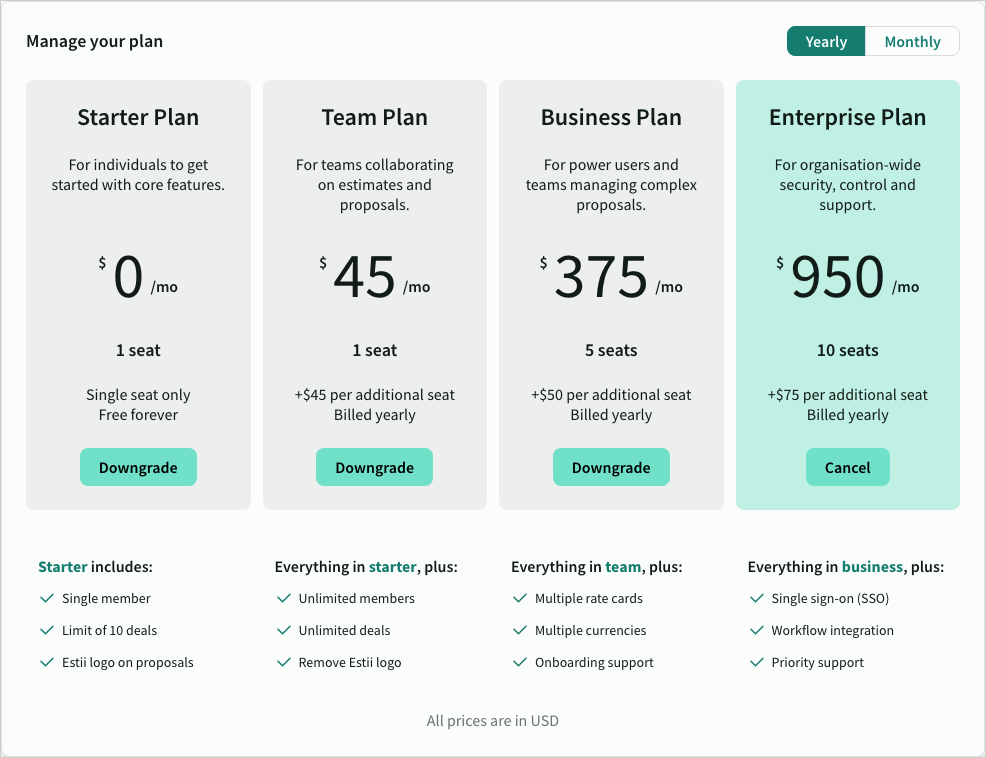This screenshot has height=758, width=986.
Task: Select the Yearly billing option
Action: click(x=826, y=41)
